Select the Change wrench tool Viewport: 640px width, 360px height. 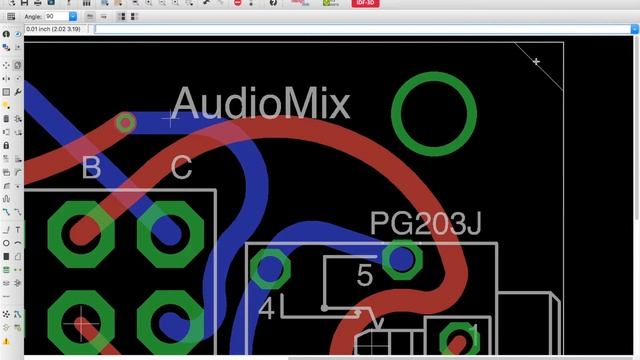(18, 92)
